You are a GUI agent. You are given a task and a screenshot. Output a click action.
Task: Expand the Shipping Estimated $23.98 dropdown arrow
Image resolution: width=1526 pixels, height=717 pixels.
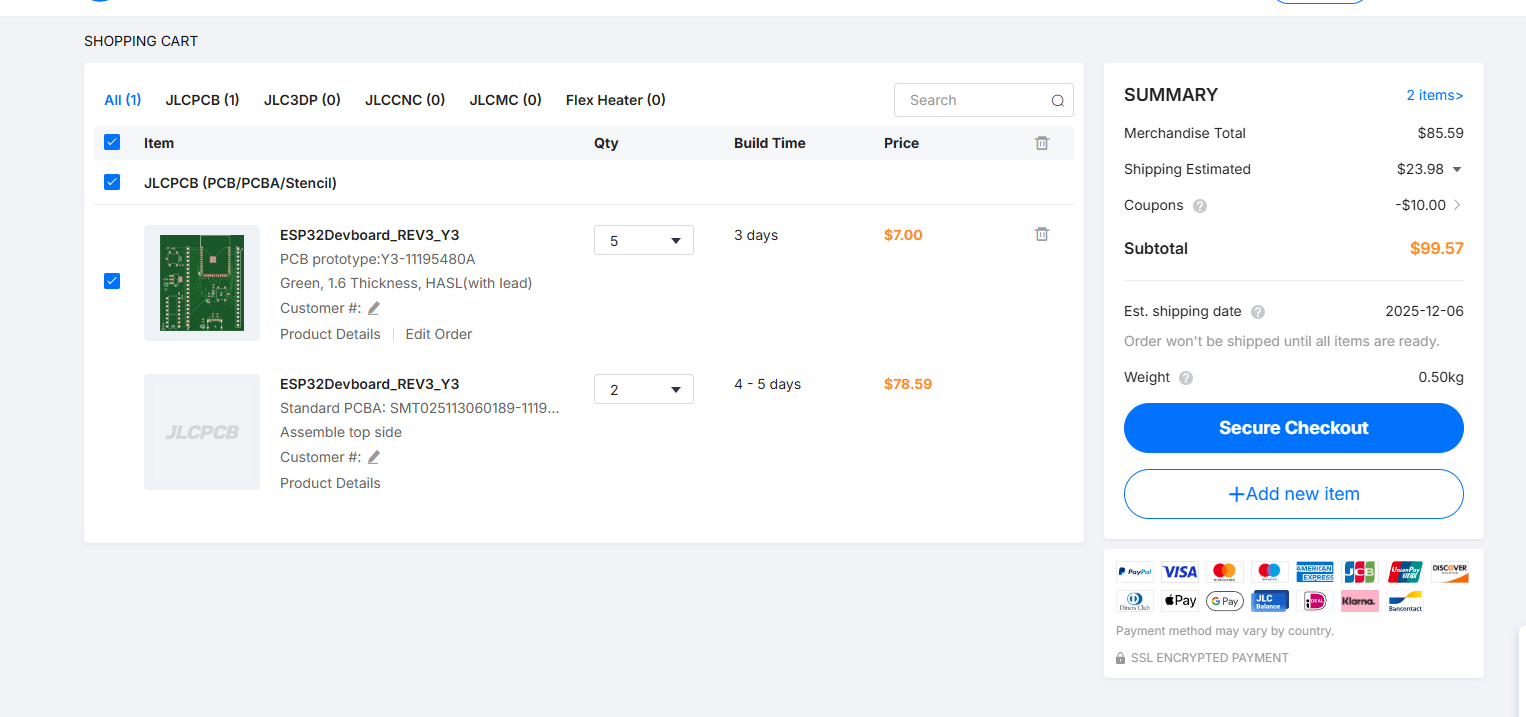1457,170
